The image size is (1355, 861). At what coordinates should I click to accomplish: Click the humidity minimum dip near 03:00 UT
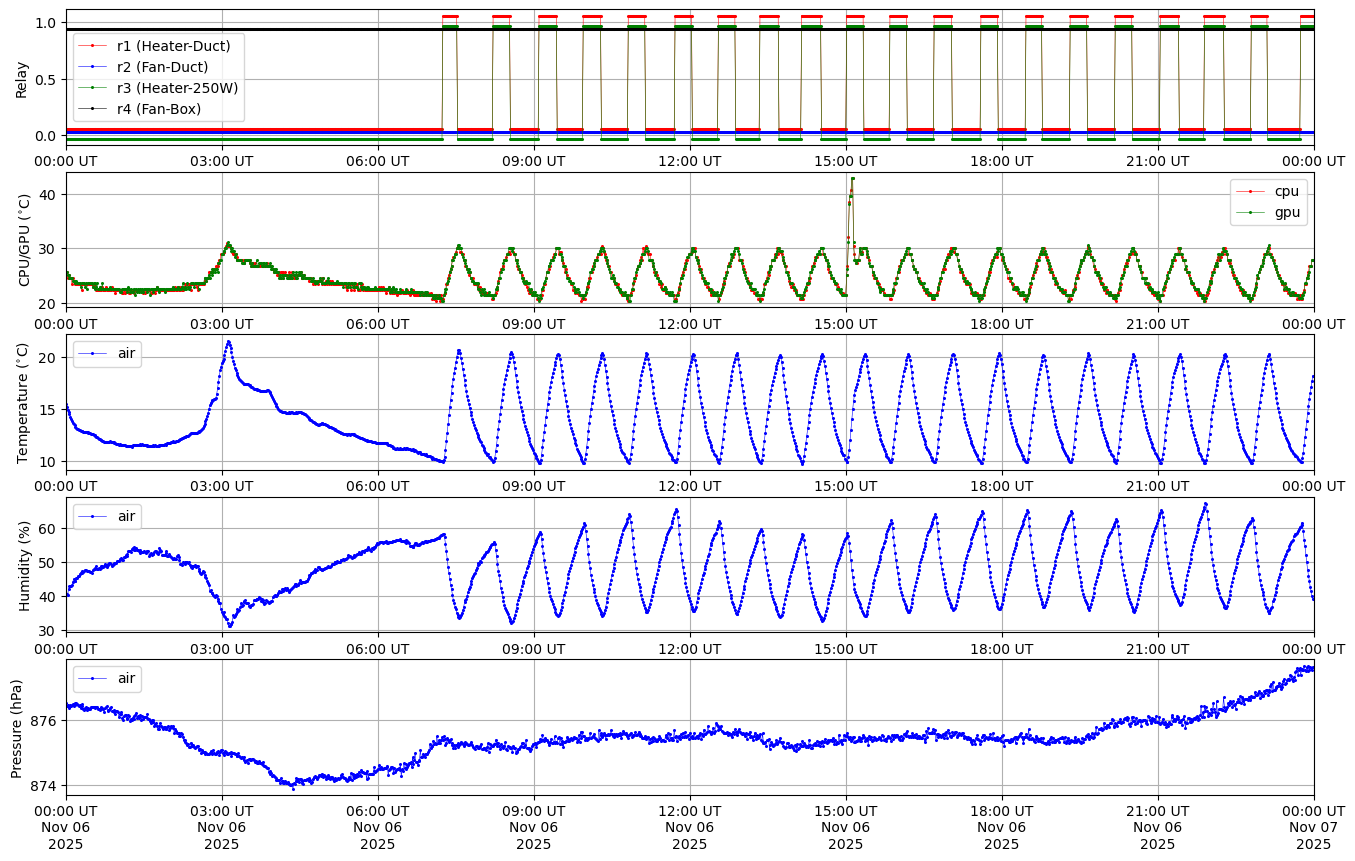[230, 626]
